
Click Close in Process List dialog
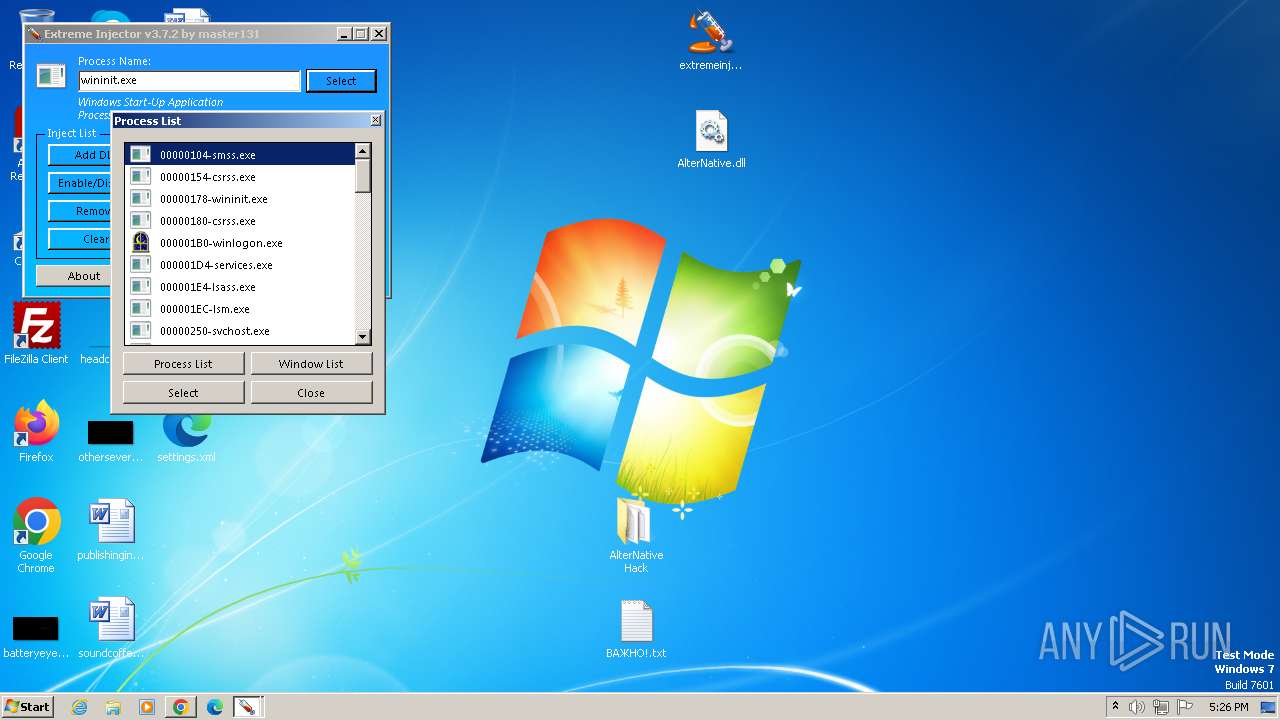tap(311, 393)
